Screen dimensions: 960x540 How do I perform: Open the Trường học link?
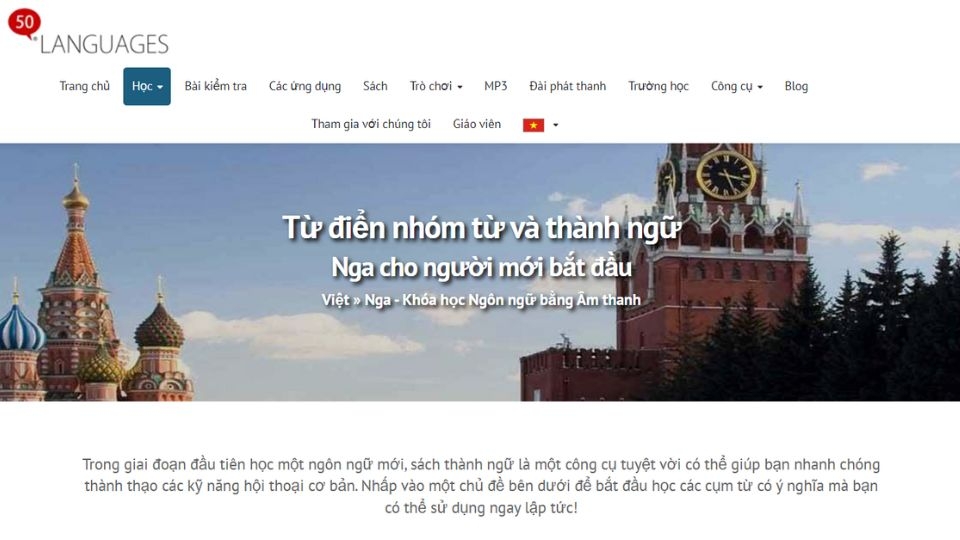click(x=658, y=86)
